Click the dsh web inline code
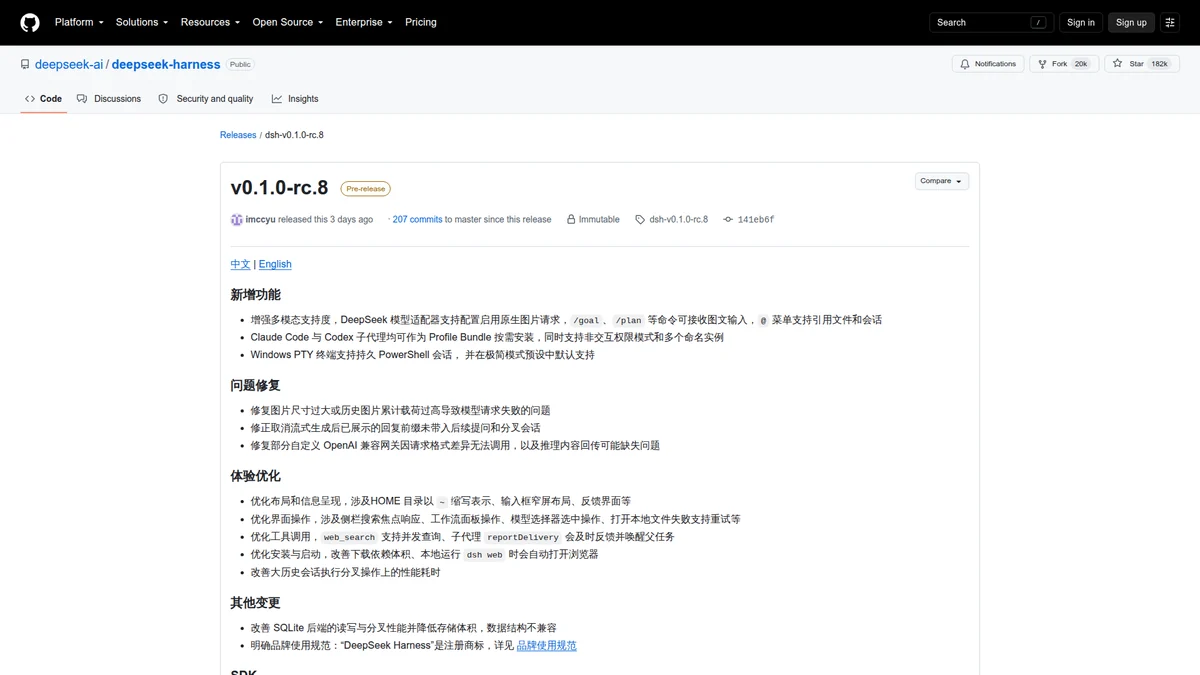1200x675 pixels. [484, 554]
